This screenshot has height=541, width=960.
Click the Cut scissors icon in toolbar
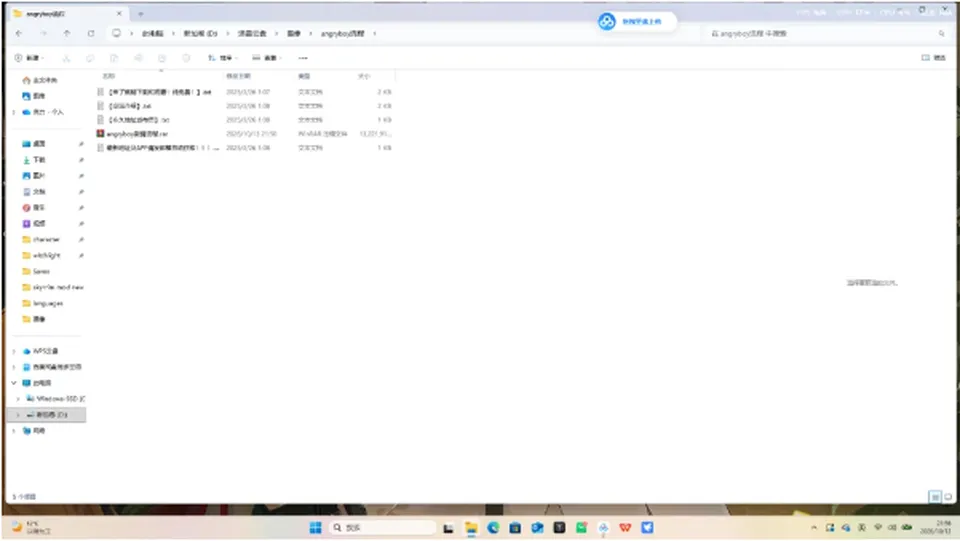point(66,58)
